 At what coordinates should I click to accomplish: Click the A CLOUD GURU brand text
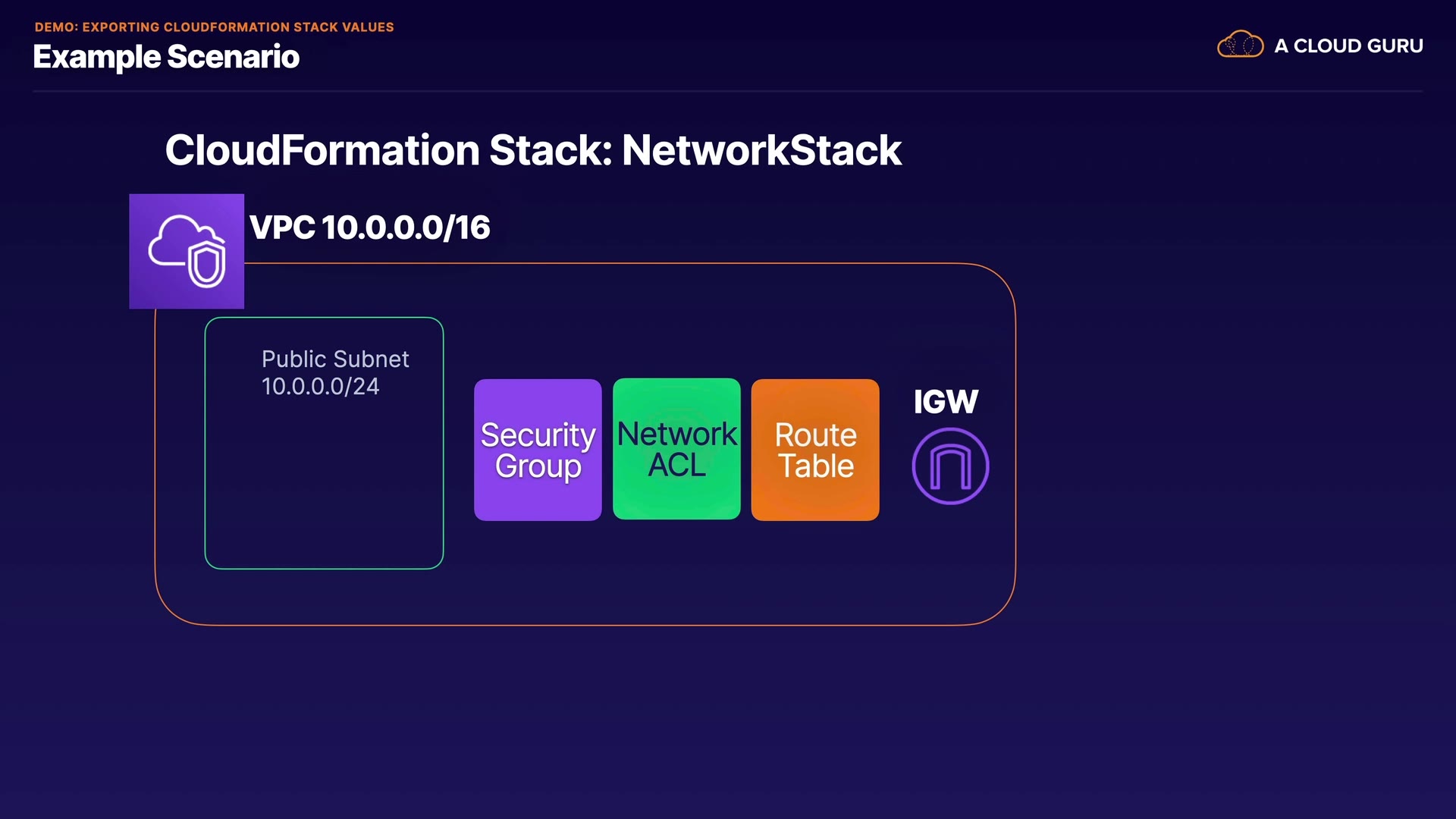pyautogui.click(x=1348, y=45)
